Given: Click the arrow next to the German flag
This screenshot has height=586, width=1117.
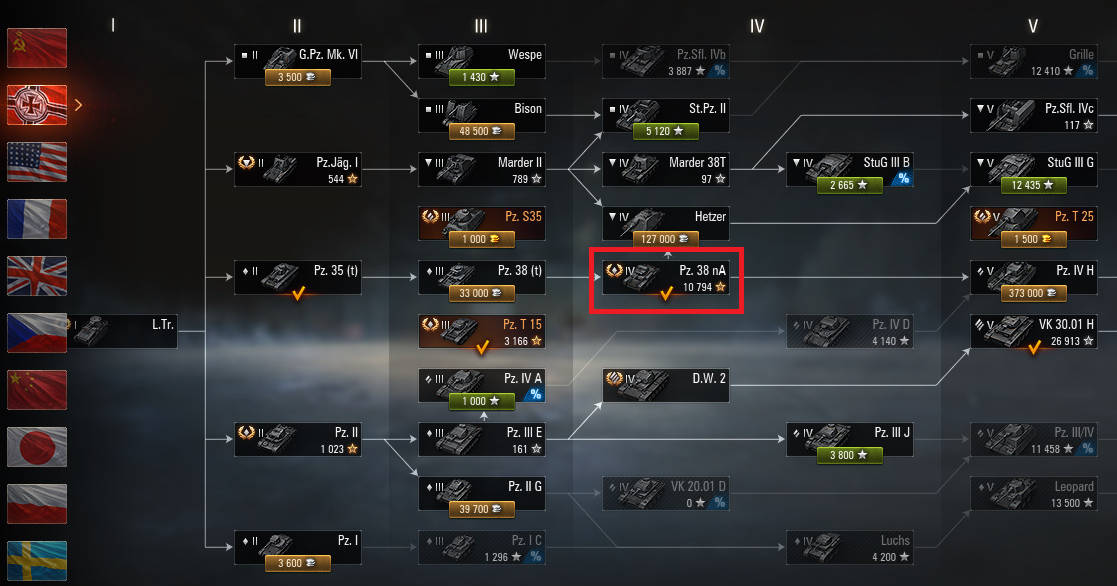Looking at the screenshot, I should [x=78, y=105].
